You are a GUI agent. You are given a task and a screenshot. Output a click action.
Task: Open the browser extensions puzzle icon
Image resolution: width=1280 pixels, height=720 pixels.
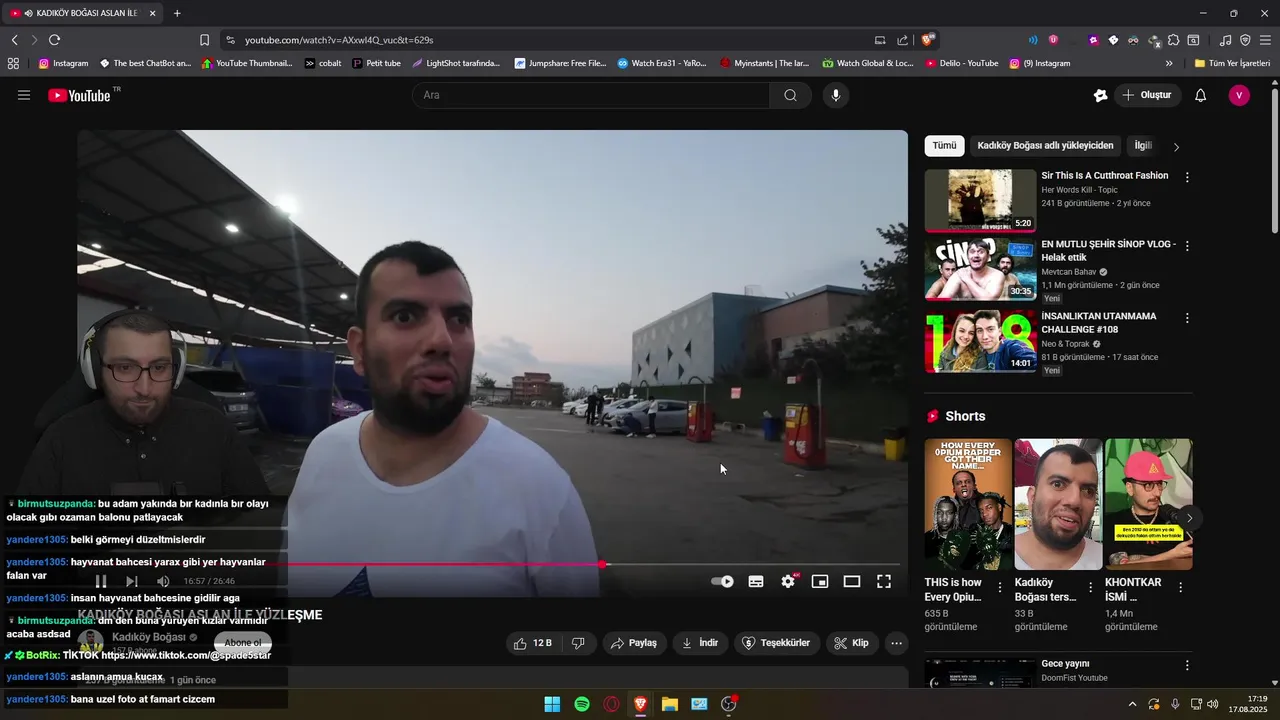coord(1172,40)
